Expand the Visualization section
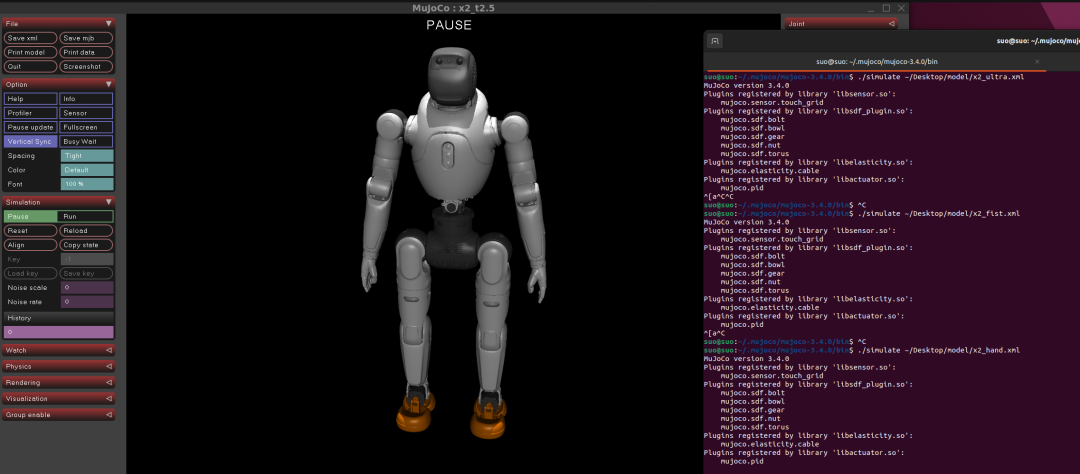Image resolution: width=1080 pixels, height=474 pixels. [x=59, y=398]
